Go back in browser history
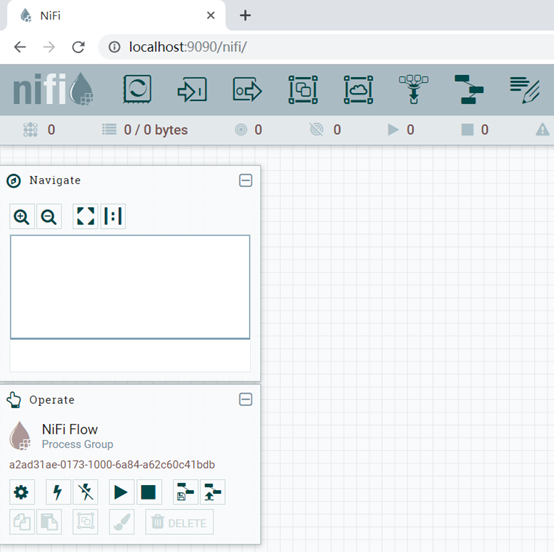Screen dimensions: 554x552 (20, 47)
